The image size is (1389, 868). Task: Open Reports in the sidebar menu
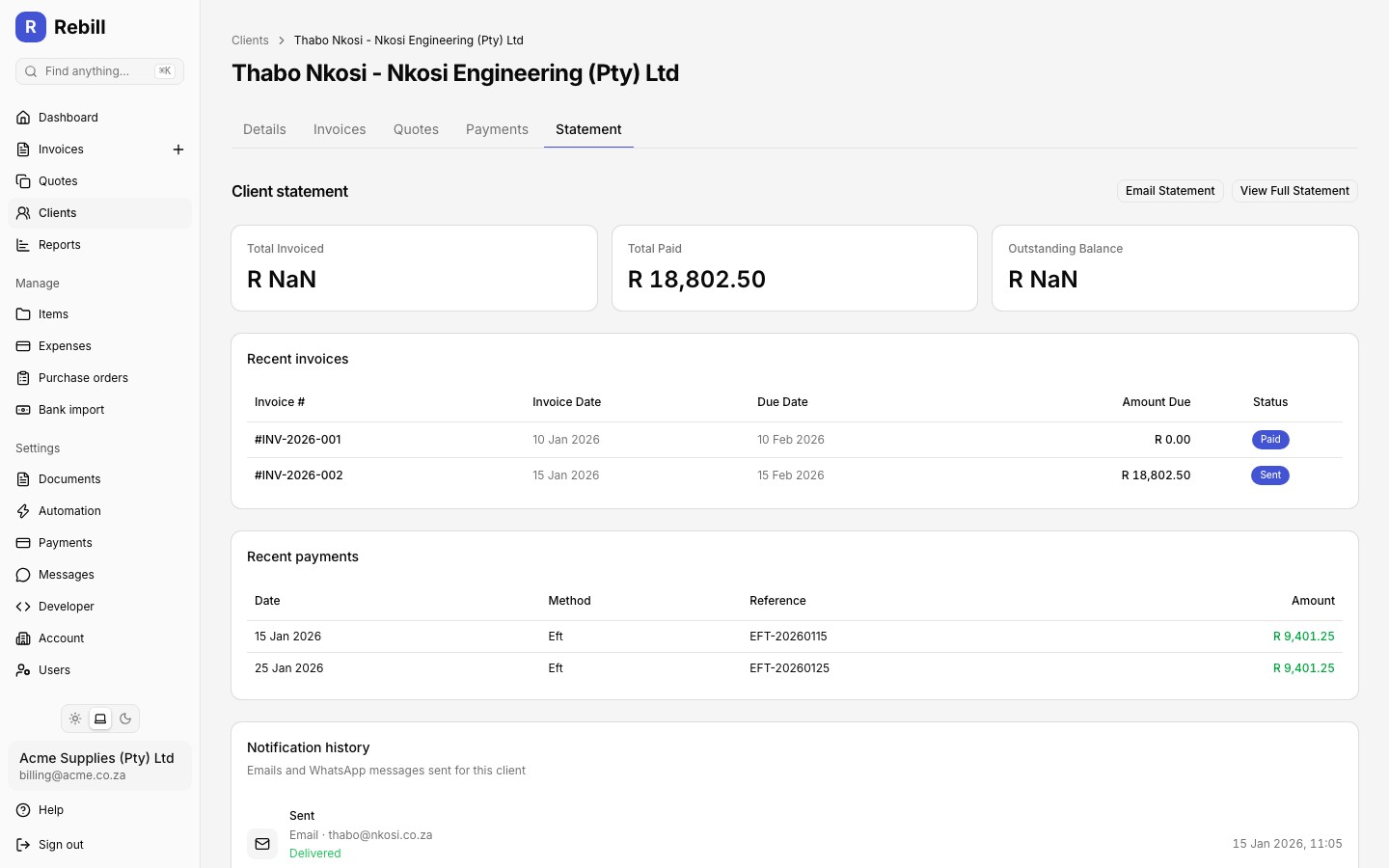(x=99, y=245)
